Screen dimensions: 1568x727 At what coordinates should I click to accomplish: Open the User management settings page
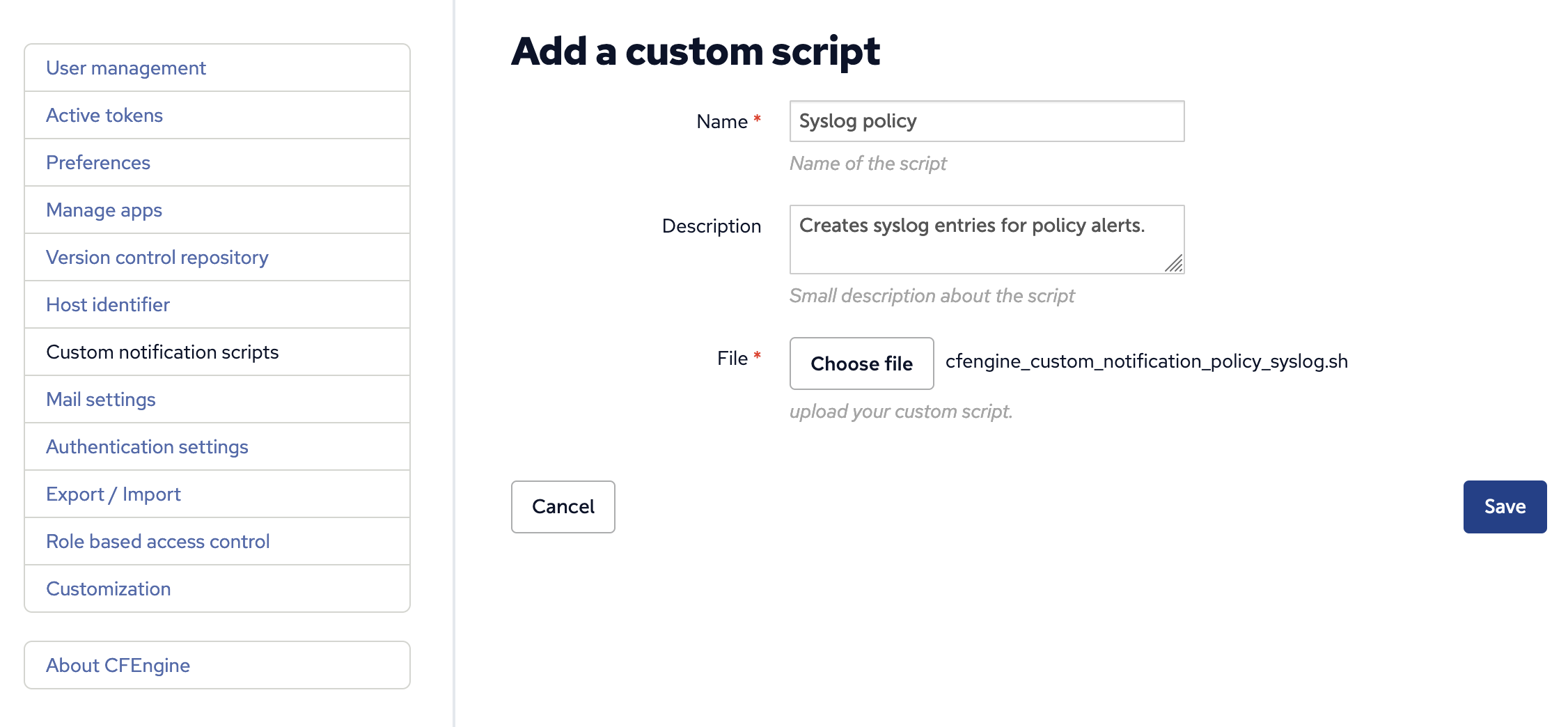[125, 68]
